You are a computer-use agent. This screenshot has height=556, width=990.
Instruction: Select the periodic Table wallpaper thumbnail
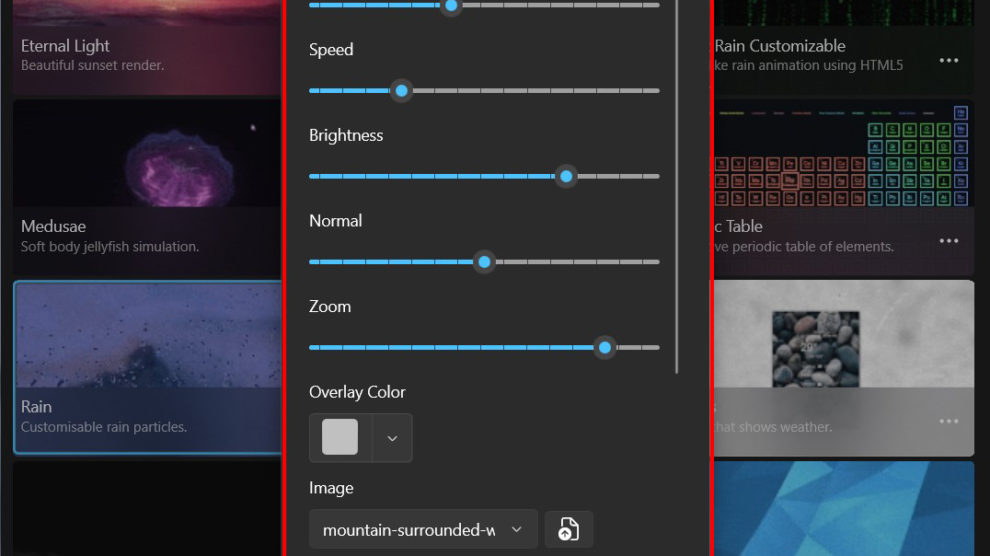pyautogui.click(x=844, y=153)
